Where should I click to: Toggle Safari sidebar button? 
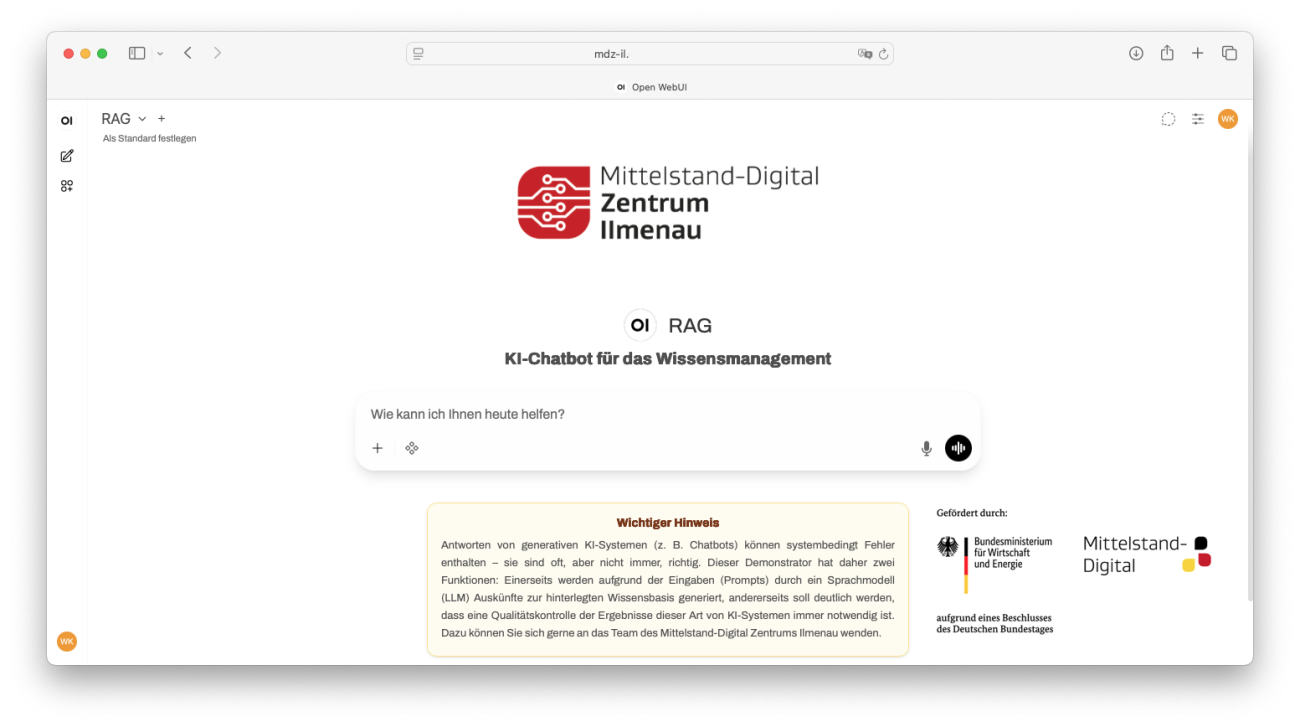(x=137, y=53)
